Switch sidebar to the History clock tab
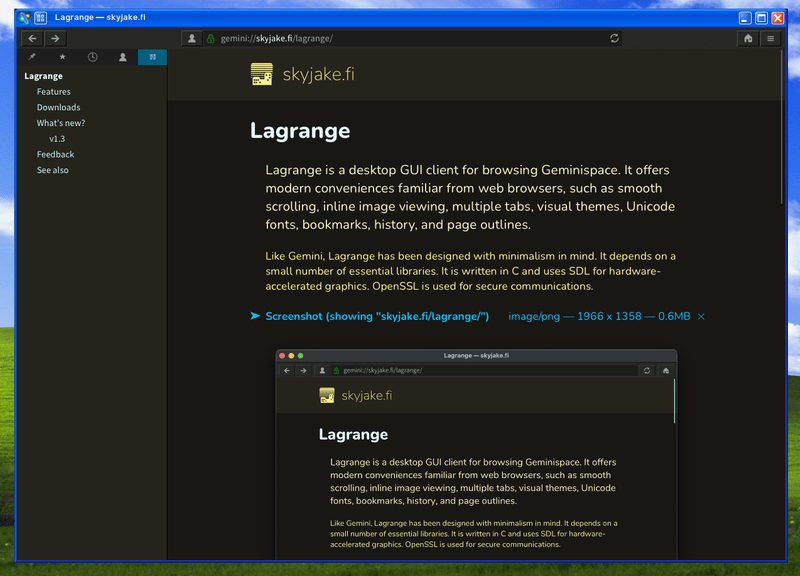This screenshot has height=576, width=800. pyautogui.click(x=92, y=57)
